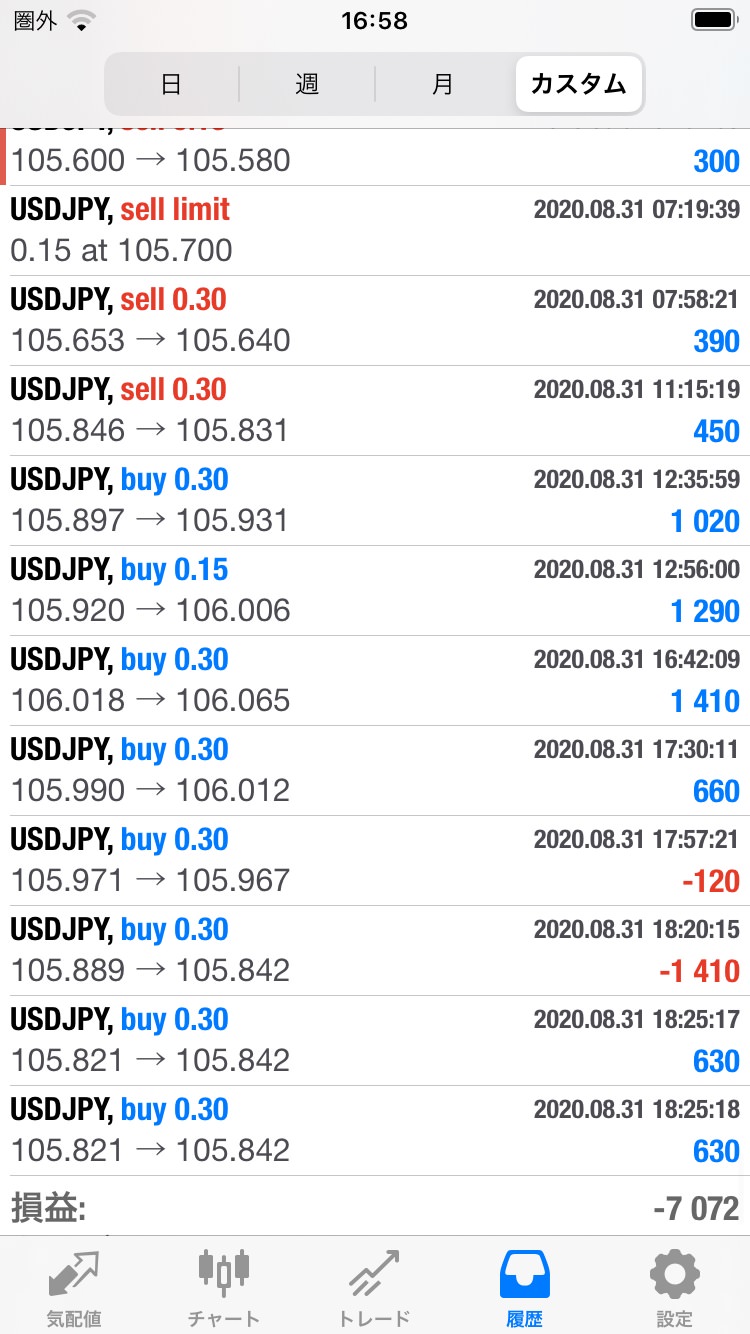This screenshot has height=1334, width=750.
Task: Open the sell limit 0.15 at 105.700 order
Action: [375, 230]
